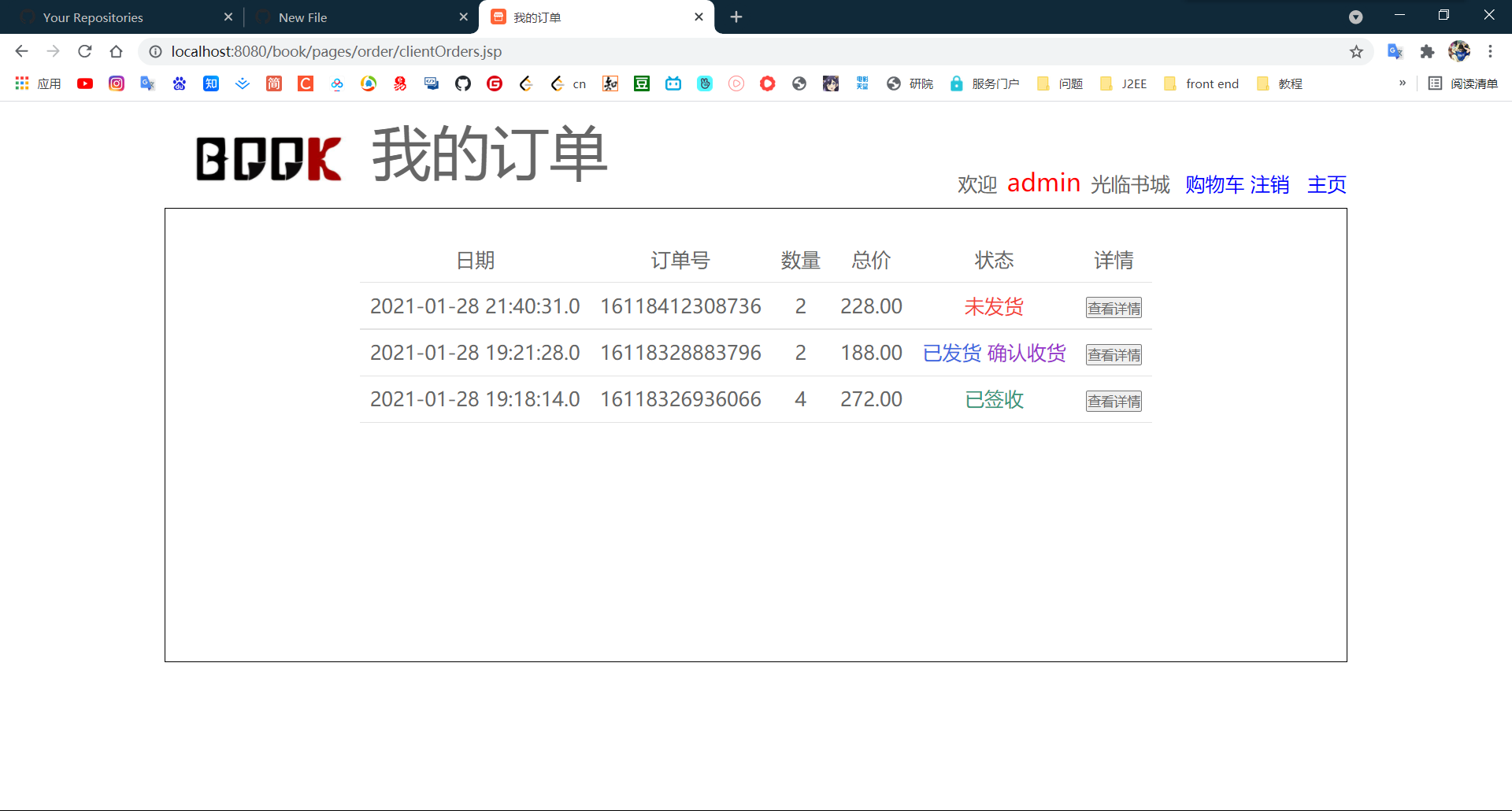Click the Google Translate icon in address bar
The image size is (1512, 811).
click(x=1395, y=51)
